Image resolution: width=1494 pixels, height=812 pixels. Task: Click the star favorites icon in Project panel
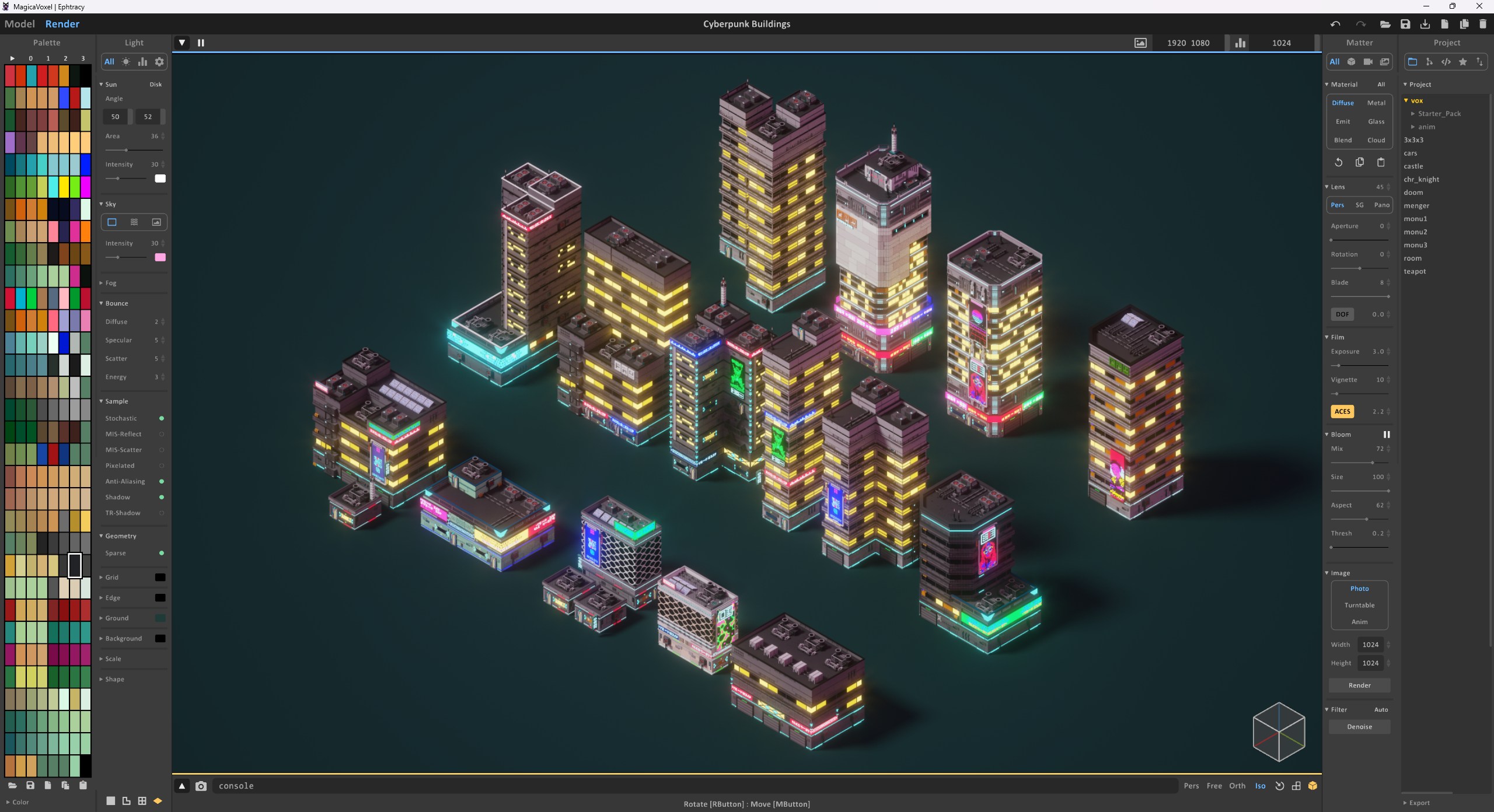tap(1463, 62)
